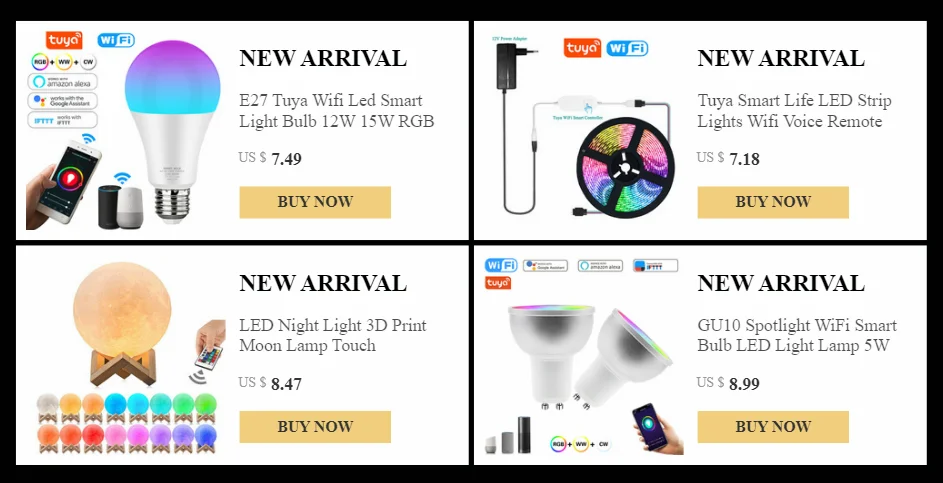This screenshot has height=483, width=943.
Task: Open LED Night Light 3D Print title
Action: (333, 335)
